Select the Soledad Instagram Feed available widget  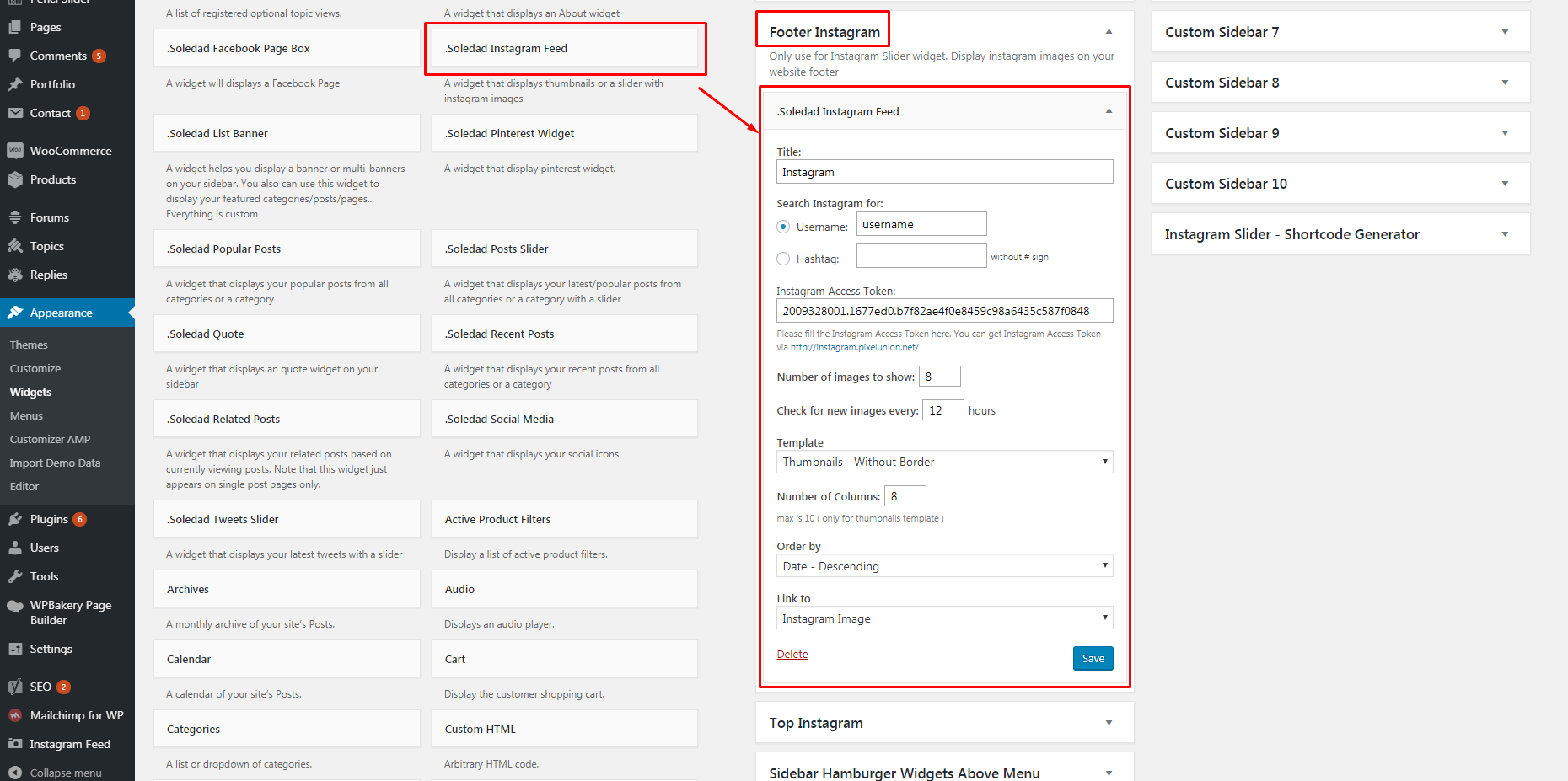point(565,49)
